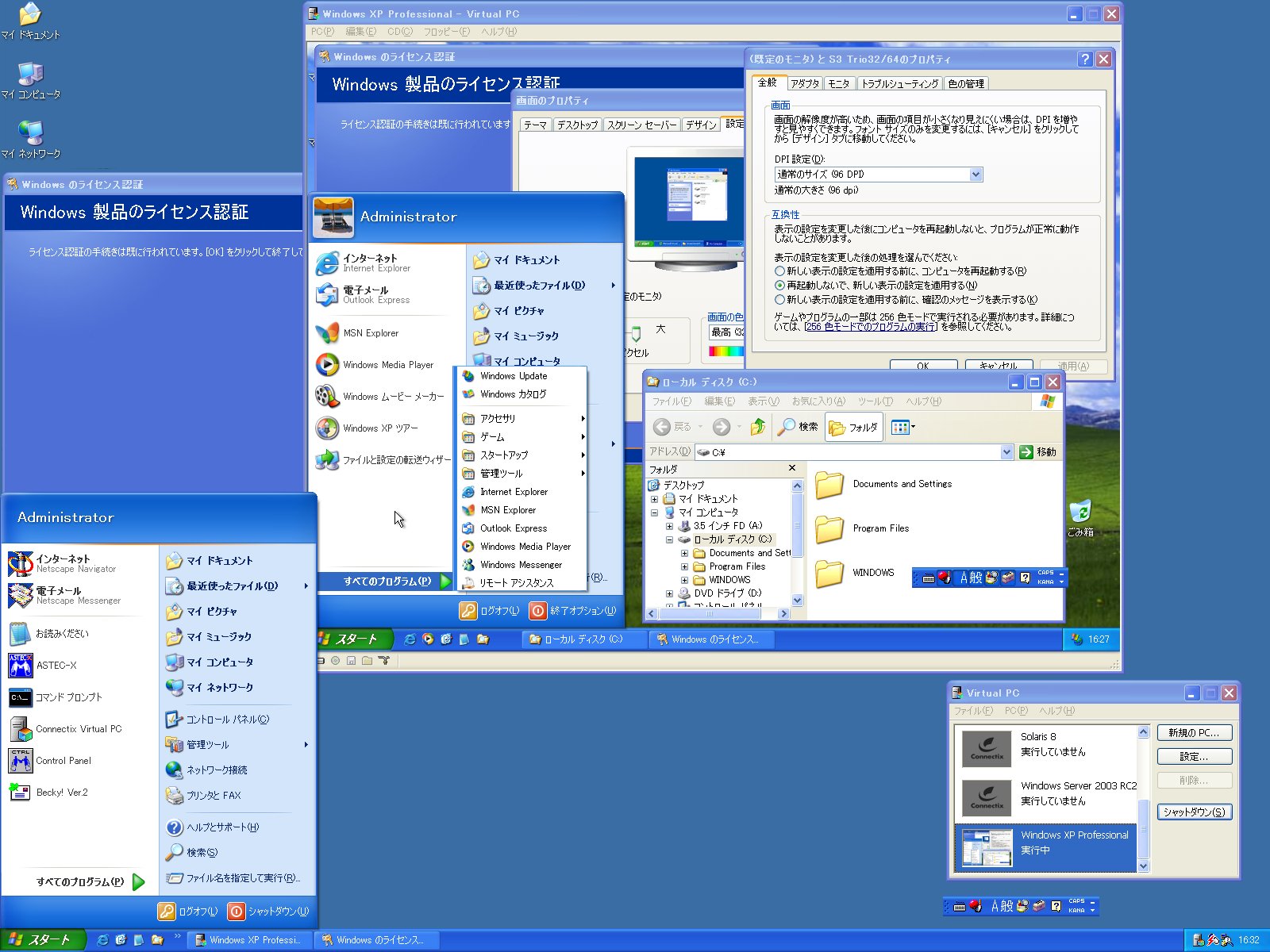Click 移動 go button in Explorer
The width and height of the screenshot is (1270, 952).
[x=1038, y=452]
